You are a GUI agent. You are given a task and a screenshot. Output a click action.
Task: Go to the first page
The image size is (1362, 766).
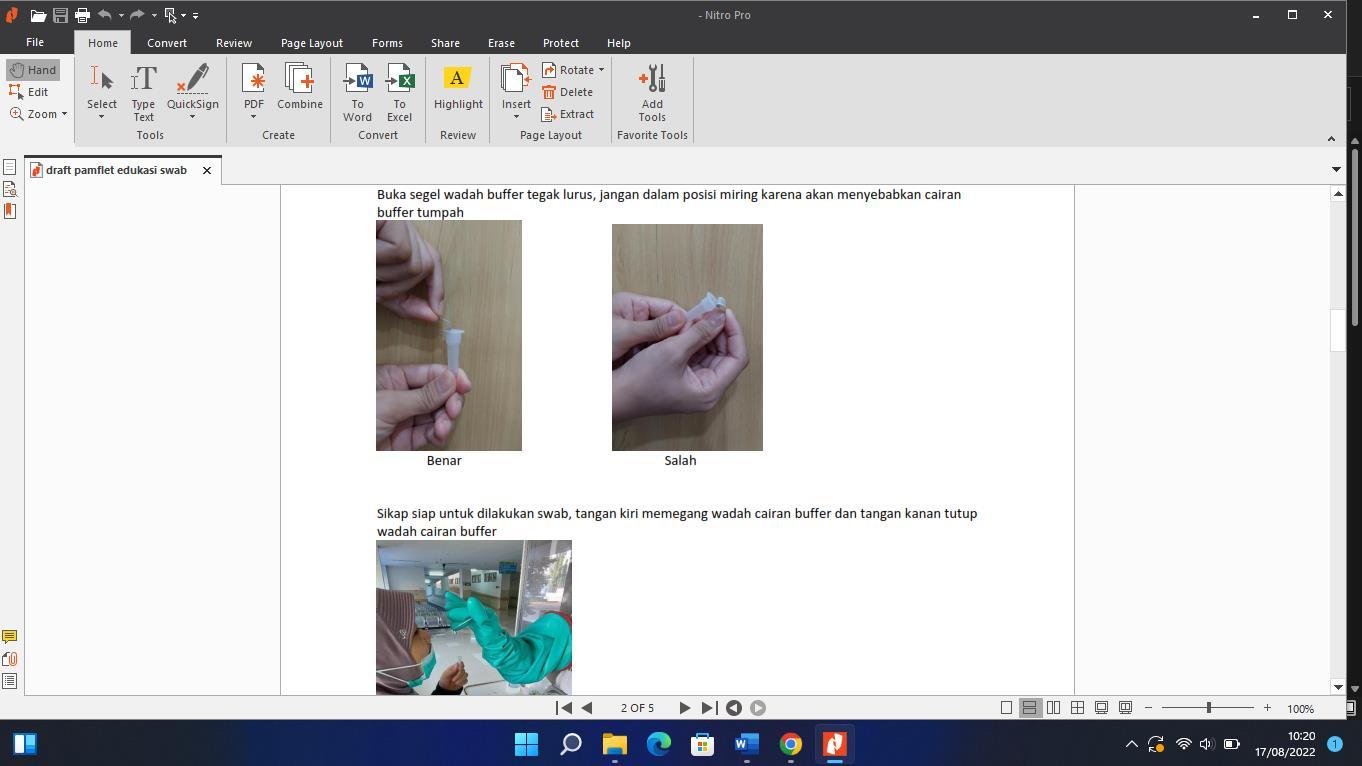coord(564,708)
